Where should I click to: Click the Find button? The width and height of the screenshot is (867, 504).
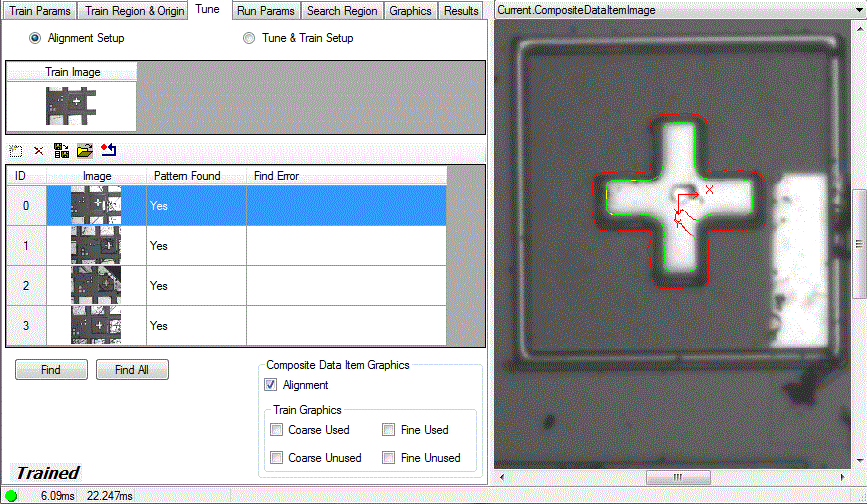pyautogui.click(x=50, y=370)
